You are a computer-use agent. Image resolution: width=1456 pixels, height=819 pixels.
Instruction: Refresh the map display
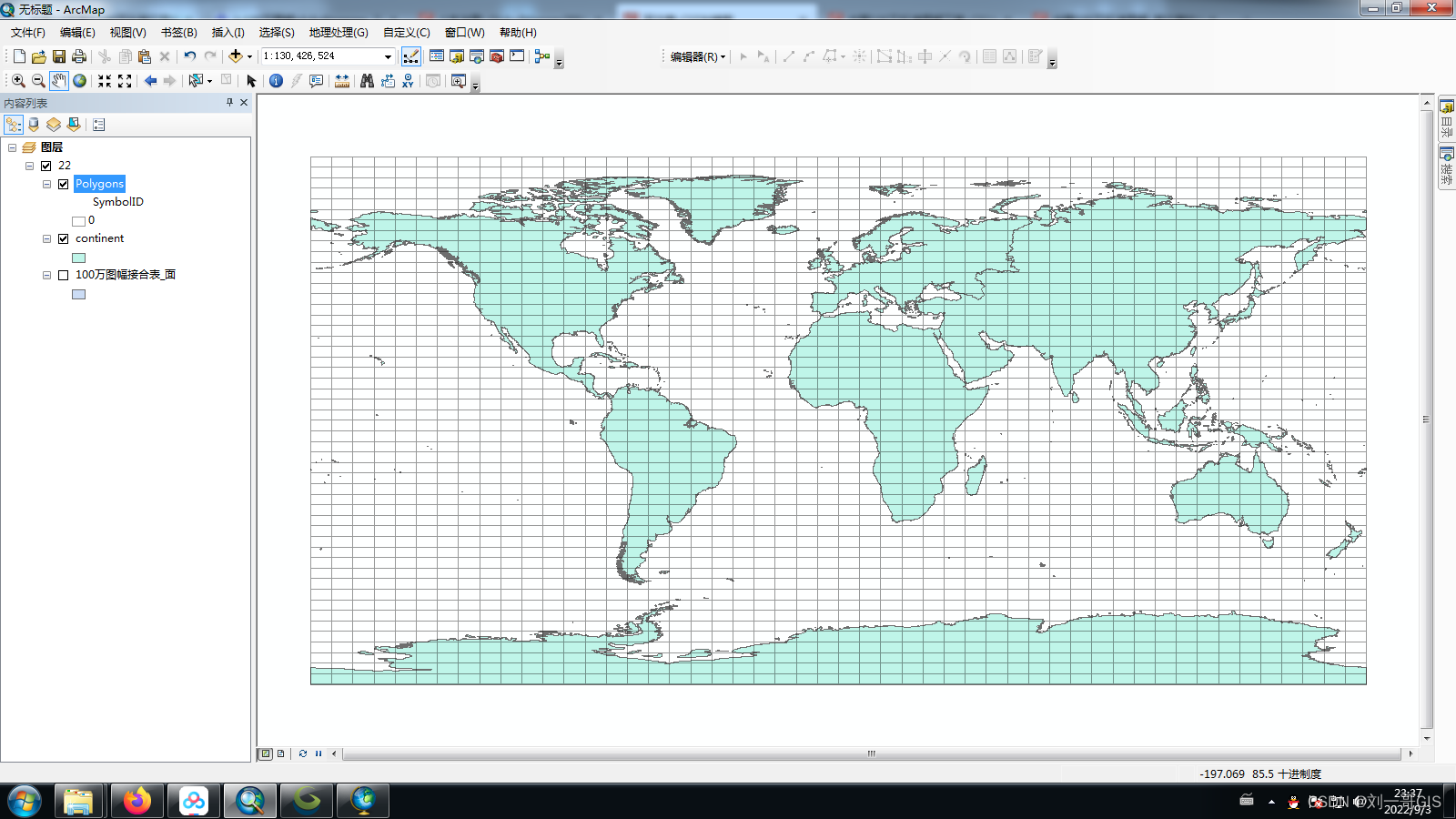(303, 753)
